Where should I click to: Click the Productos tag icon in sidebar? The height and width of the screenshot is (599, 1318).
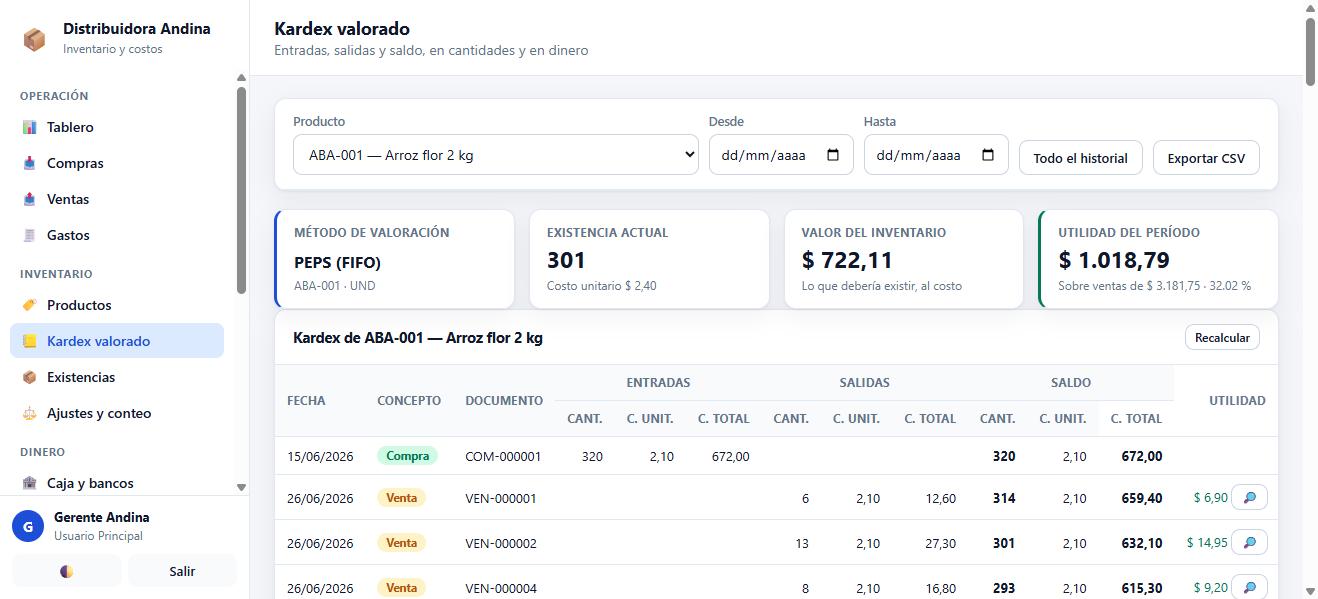[x=29, y=305]
